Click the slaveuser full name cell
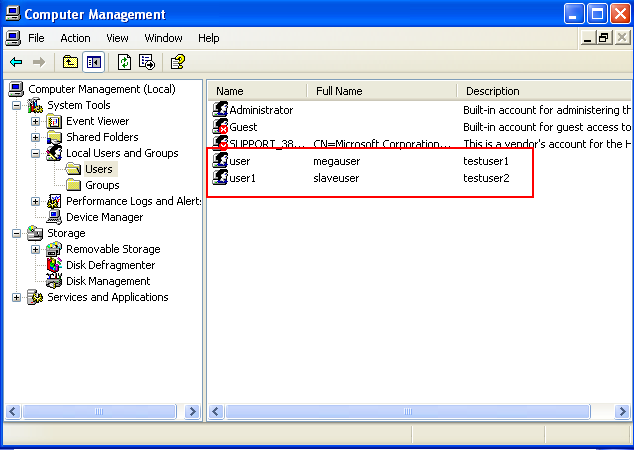 [x=336, y=178]
